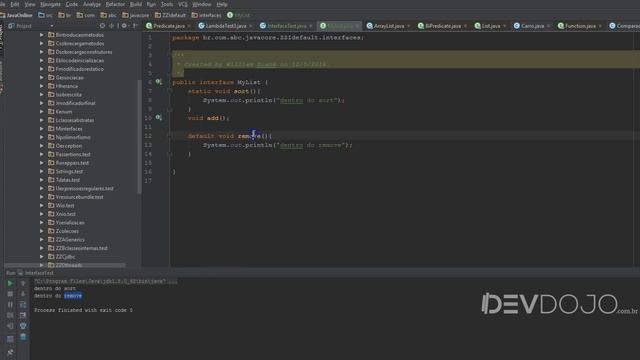Click the layout icon in Run panel

[10, 339]
